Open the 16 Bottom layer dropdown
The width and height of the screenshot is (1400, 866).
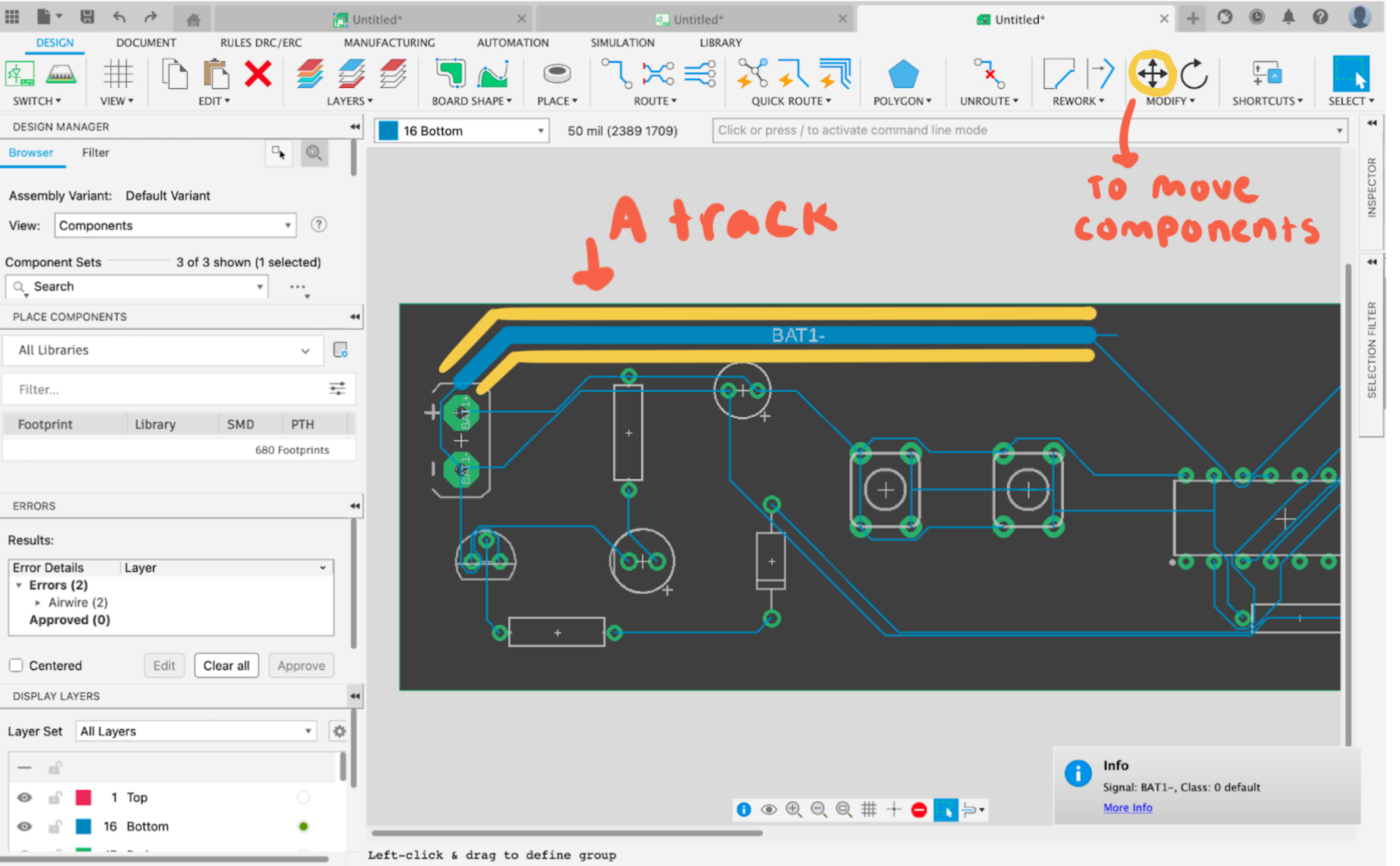click(462, 130)
